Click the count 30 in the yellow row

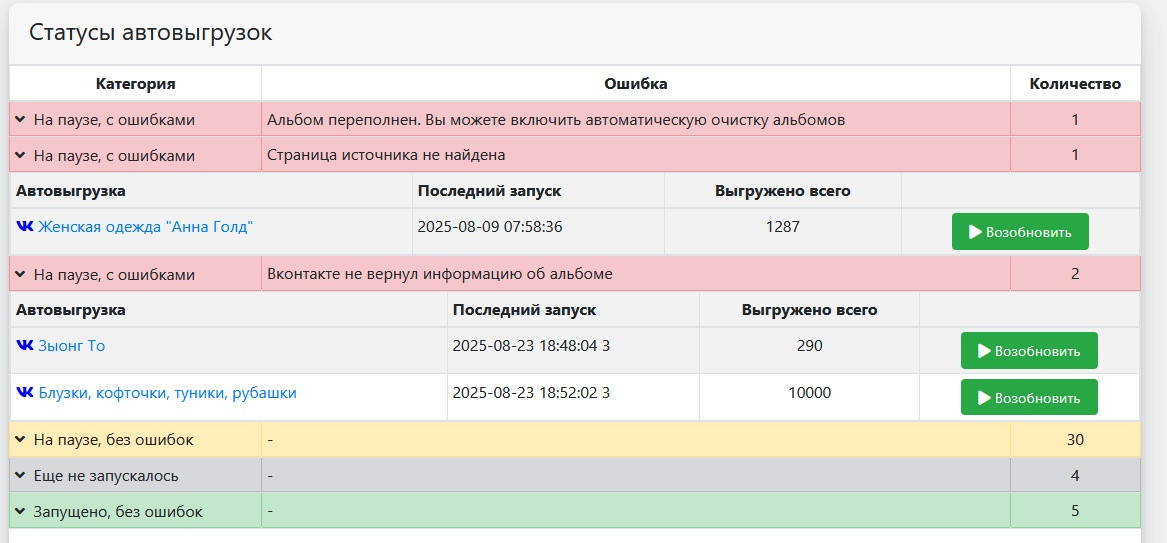(1075, 440)
